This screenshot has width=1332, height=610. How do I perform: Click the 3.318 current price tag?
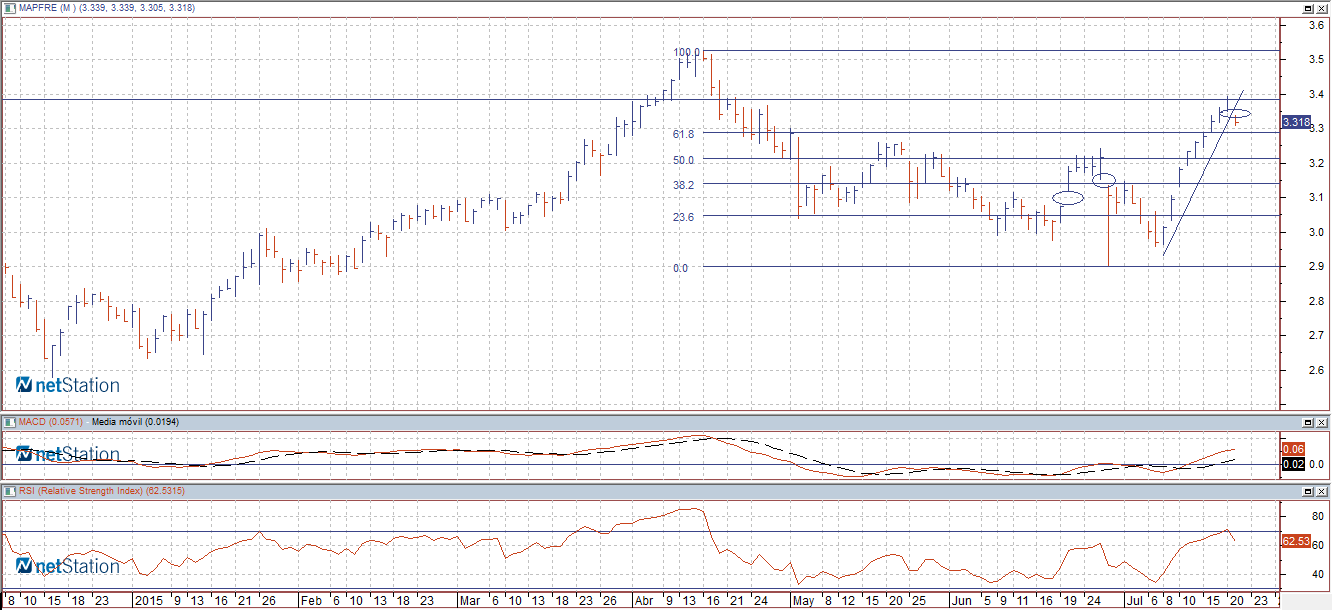coord(1295,122)
